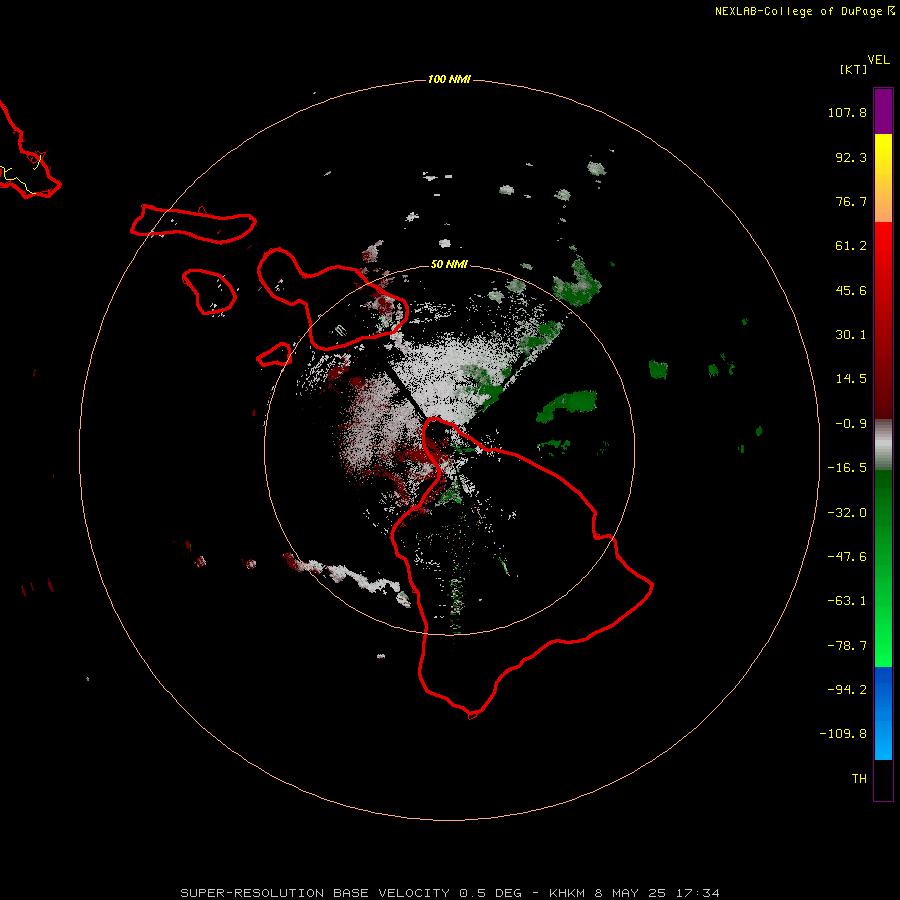Click the 50 NMI range ring label
The width and height of the screenshot is (900, 900).
(449, 265)
